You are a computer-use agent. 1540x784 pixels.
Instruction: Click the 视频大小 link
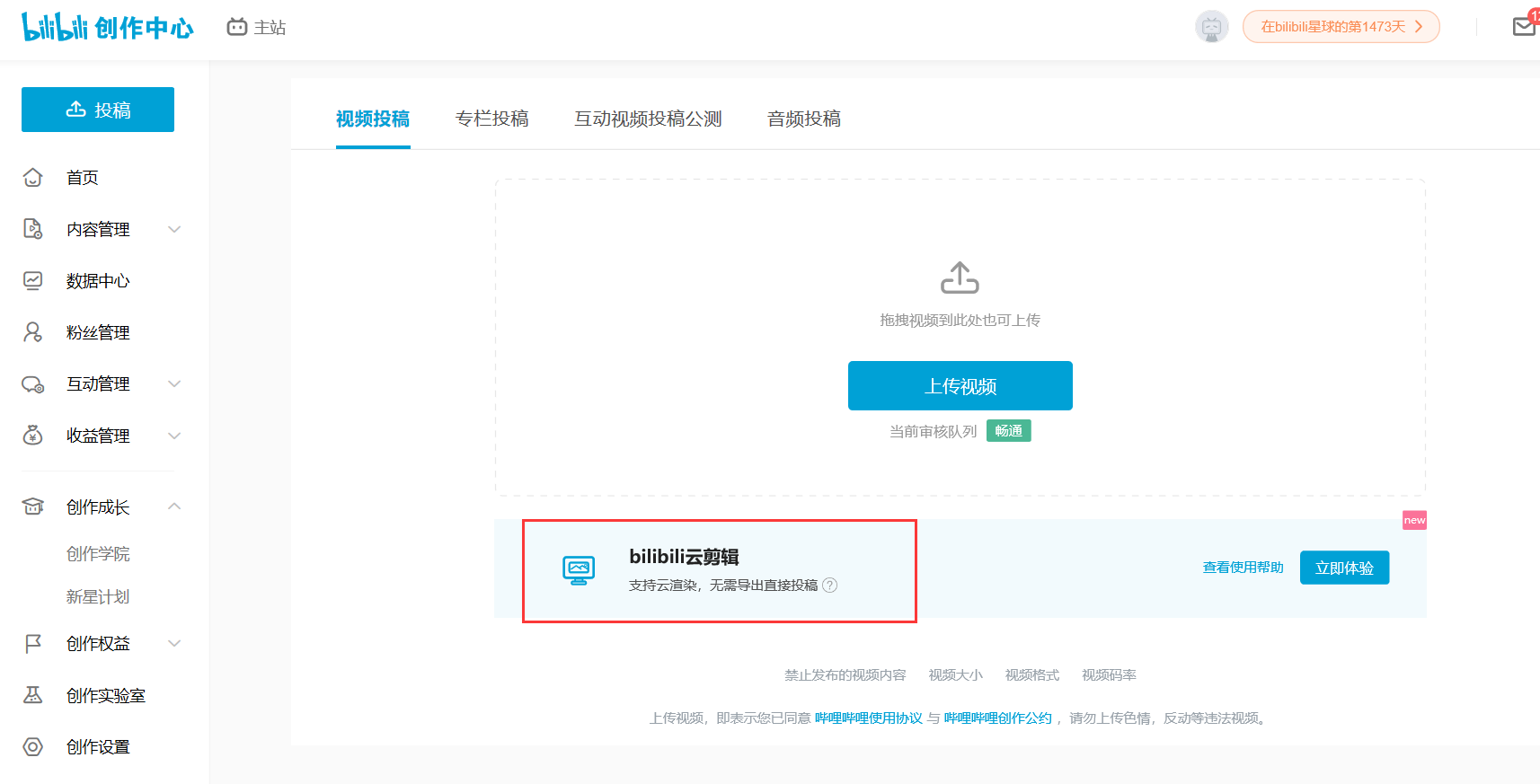(955, 675)
